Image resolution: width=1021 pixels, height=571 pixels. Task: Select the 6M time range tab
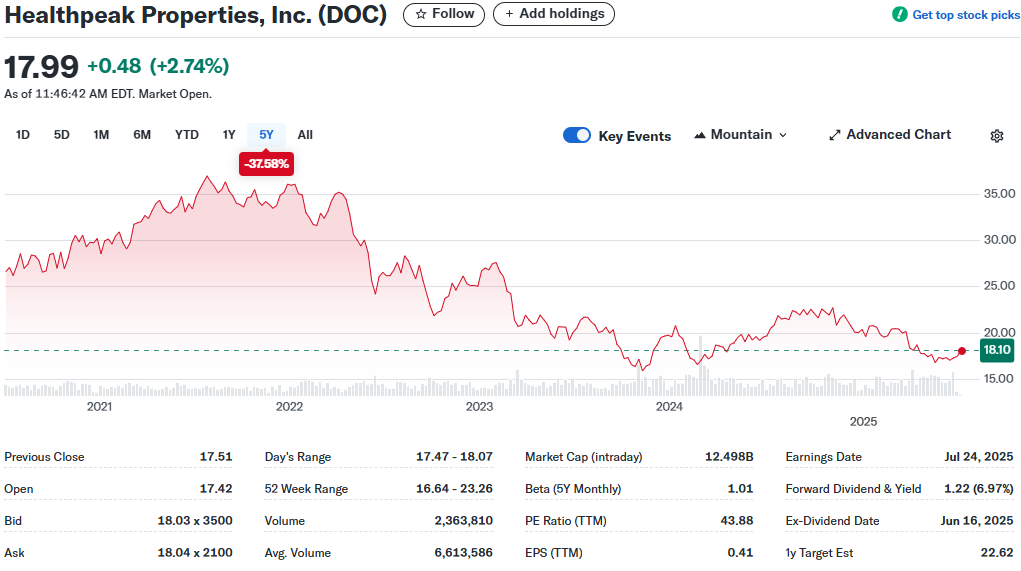click(x=142, y=135)
